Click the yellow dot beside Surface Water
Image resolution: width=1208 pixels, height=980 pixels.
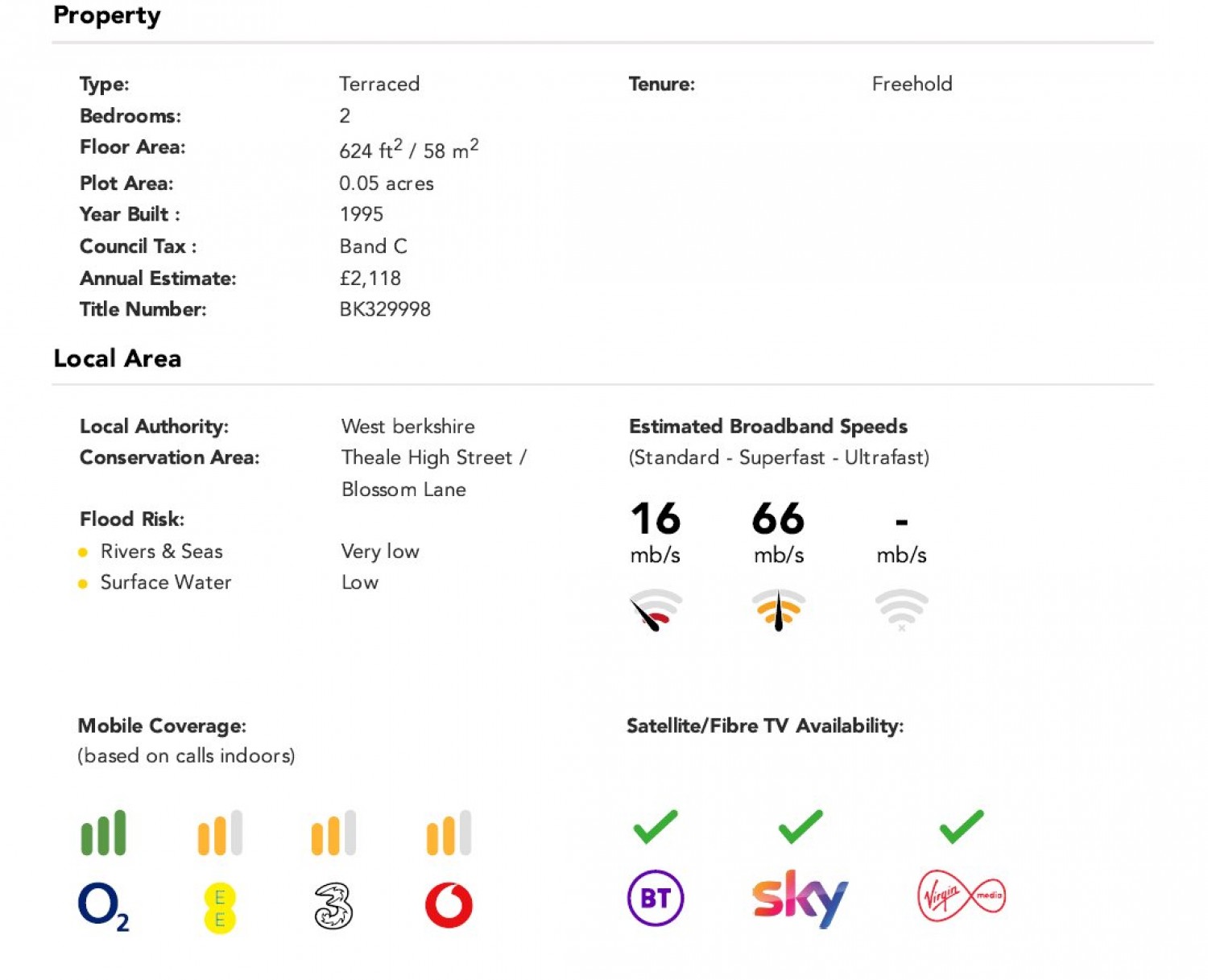click(x=82, y=584)
